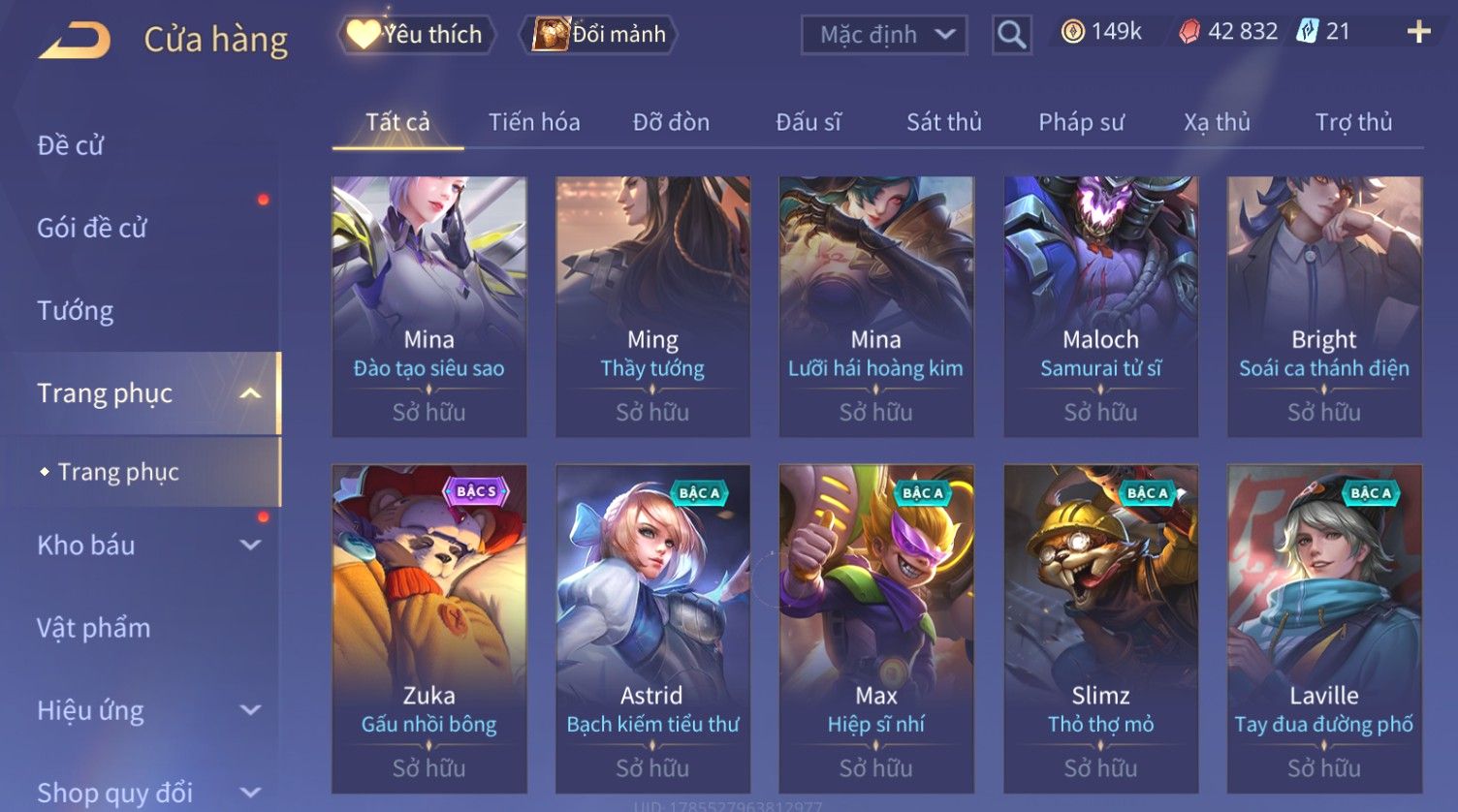Tap the red ruby currency icon
This screenshot has height=812, width=1458.
(1189, 32)
